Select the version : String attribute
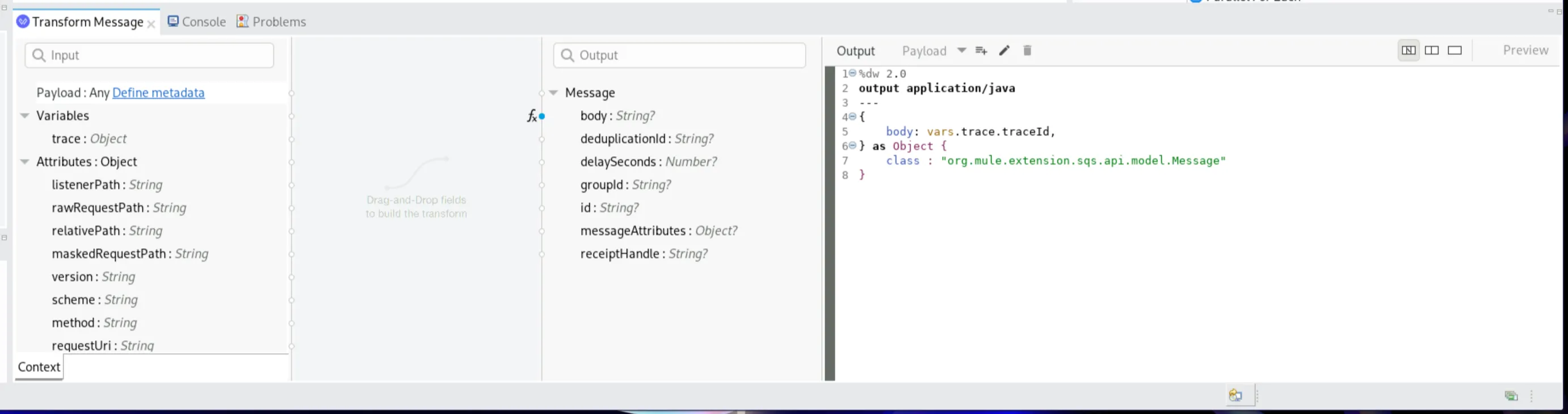The image size is (1568, 414). tap(93, 277)
